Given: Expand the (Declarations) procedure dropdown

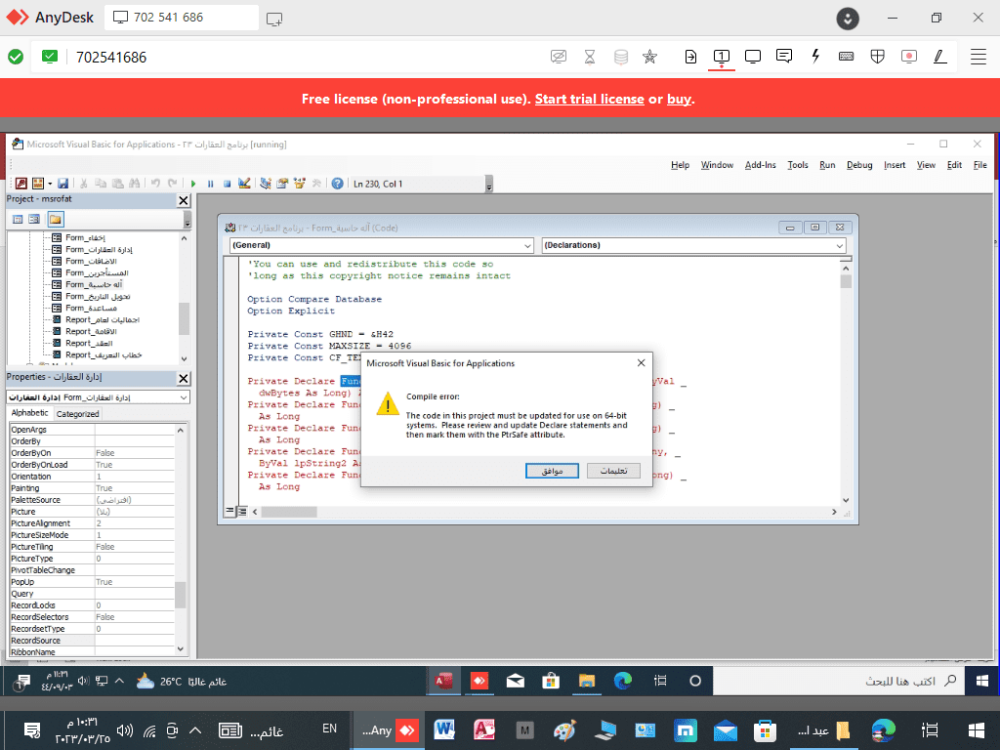Looking at the screenshot, I should point(839,246).
